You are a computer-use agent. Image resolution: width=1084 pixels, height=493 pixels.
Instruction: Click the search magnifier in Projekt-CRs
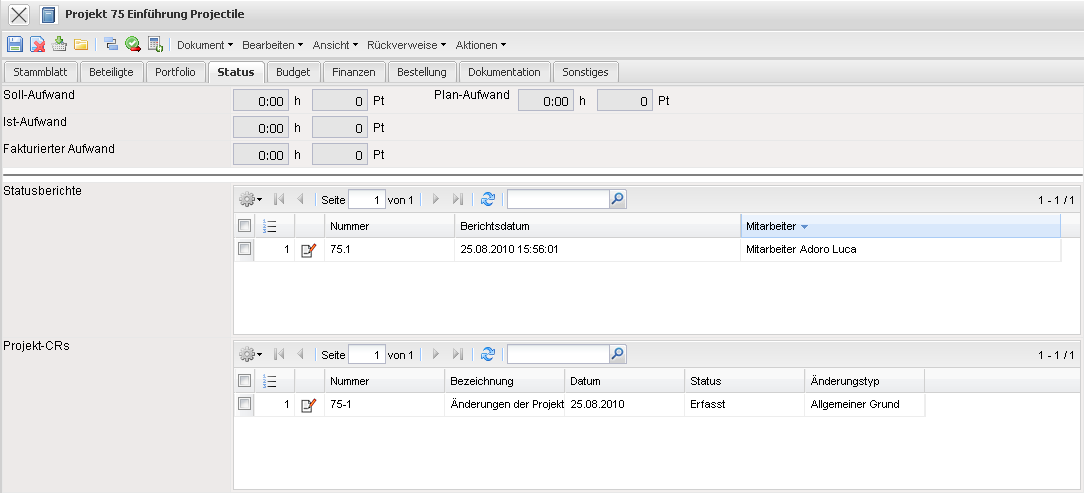tap(618, 354)
